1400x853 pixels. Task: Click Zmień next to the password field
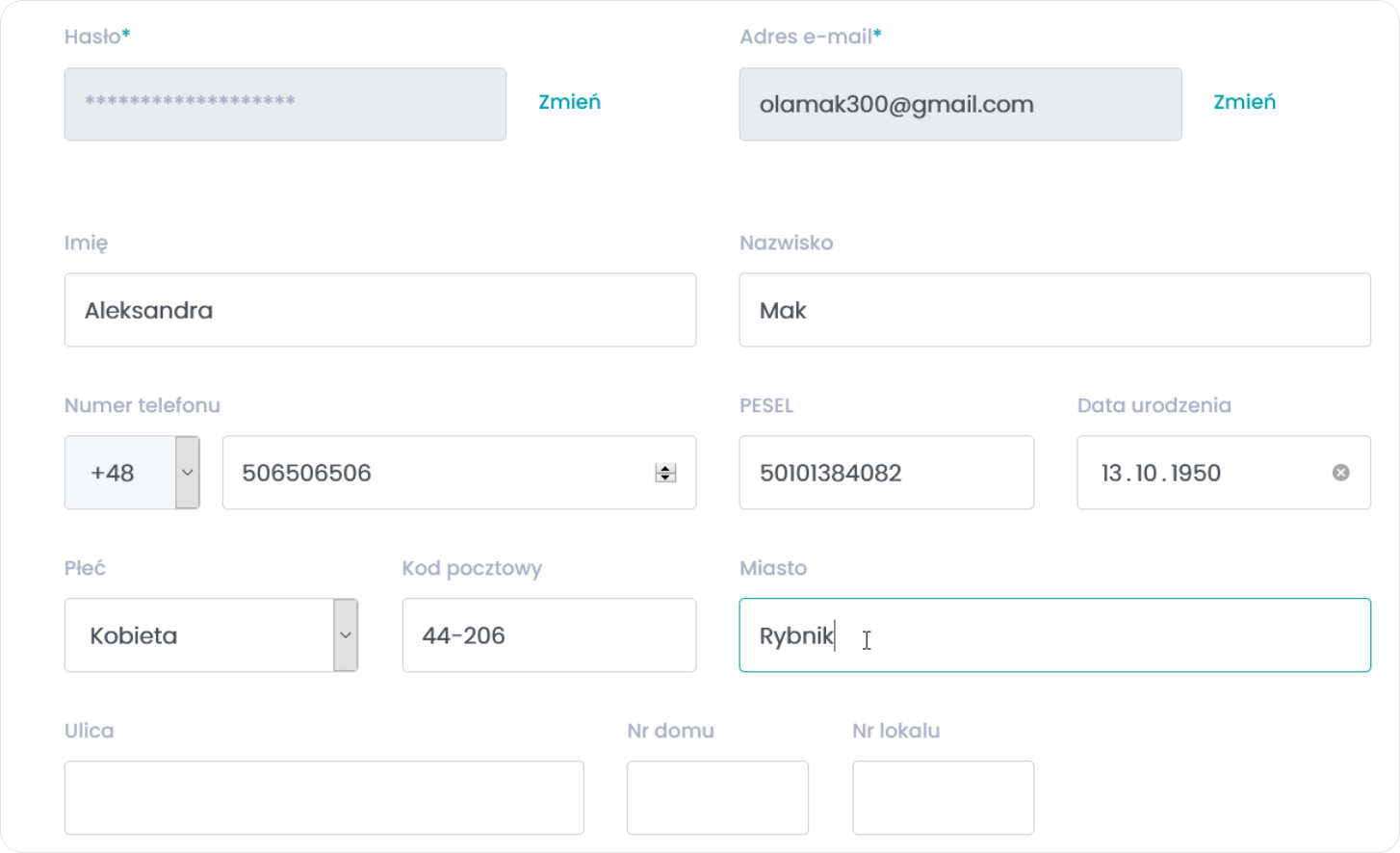tap(569, 102)
